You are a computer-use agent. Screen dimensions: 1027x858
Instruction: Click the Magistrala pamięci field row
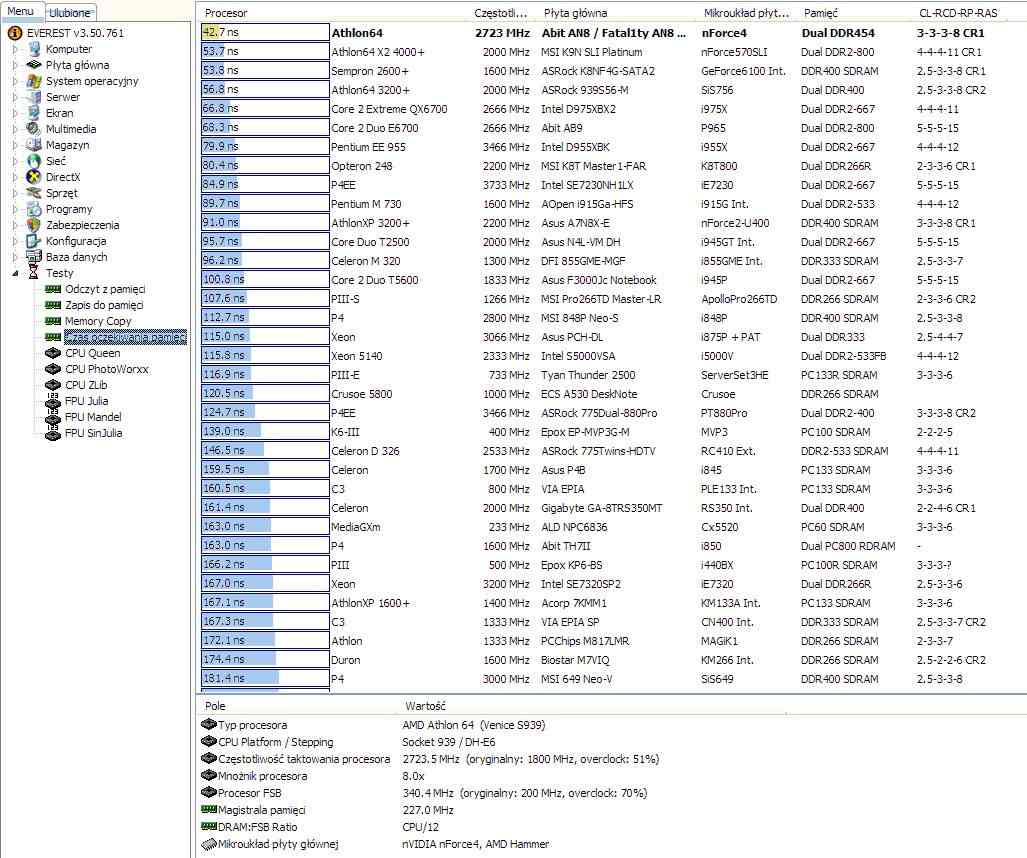[x=612, y=810]
